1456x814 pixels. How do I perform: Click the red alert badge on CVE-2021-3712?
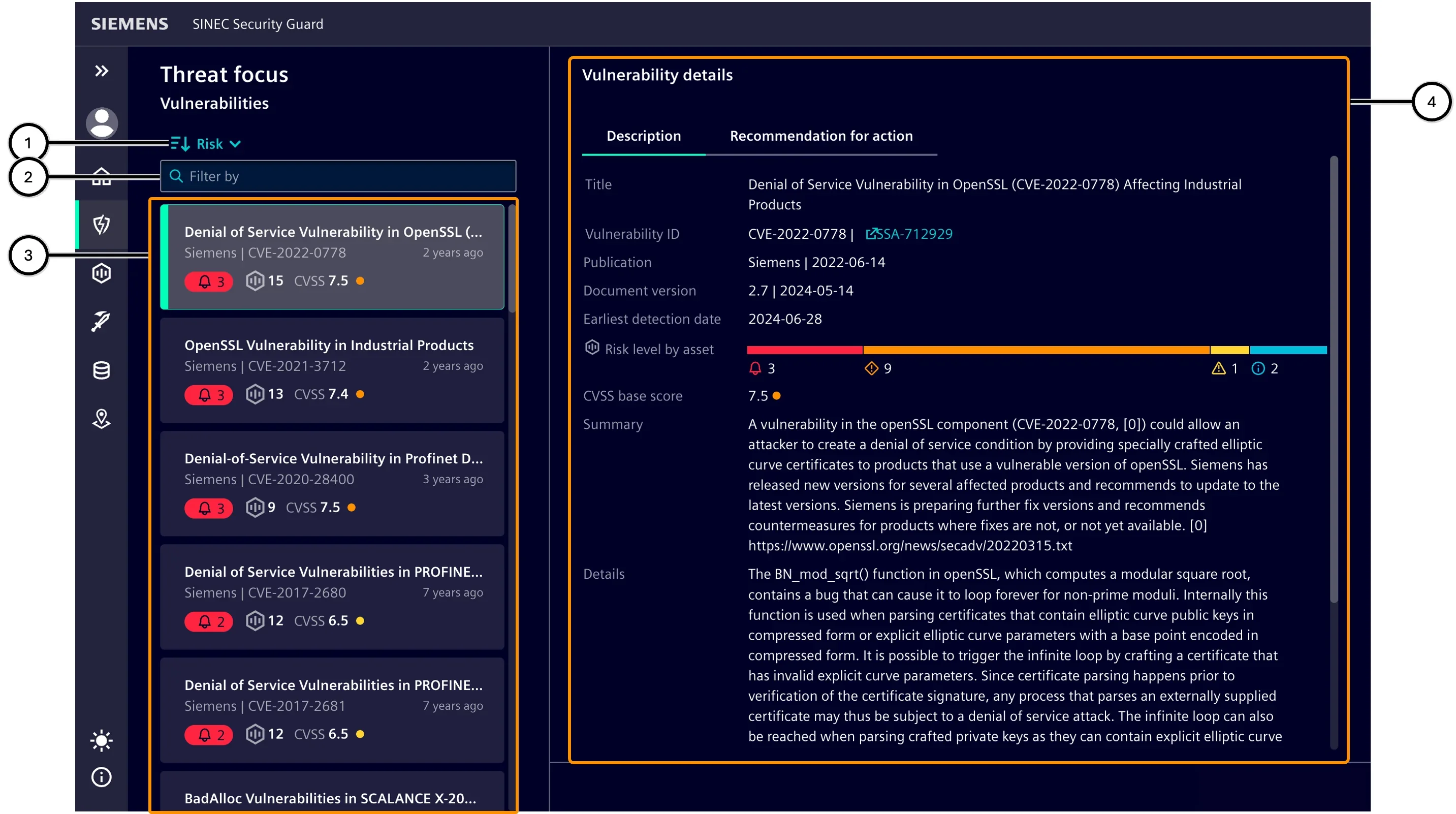(x=209, y=395)
